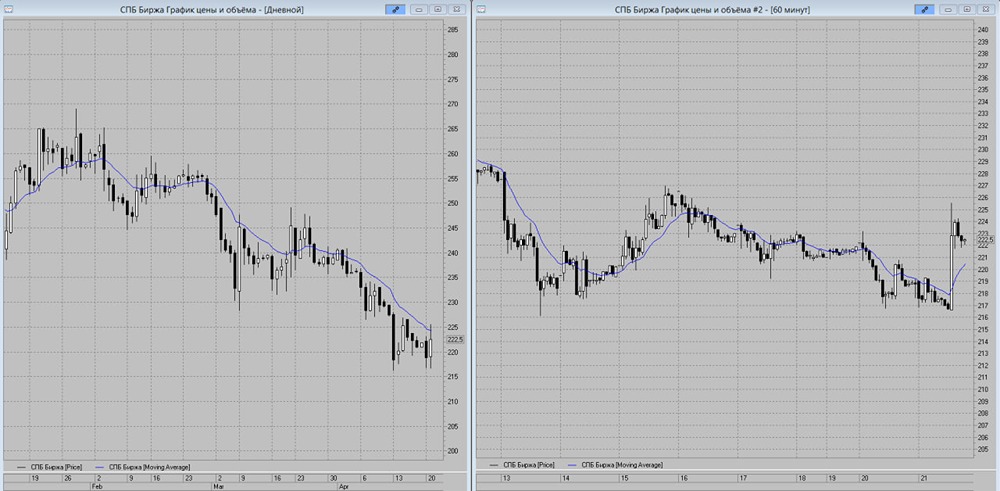Toggle the link button in the Дневной chart title bar
This screenshot has width=1000, height=491.
point(395,10)
